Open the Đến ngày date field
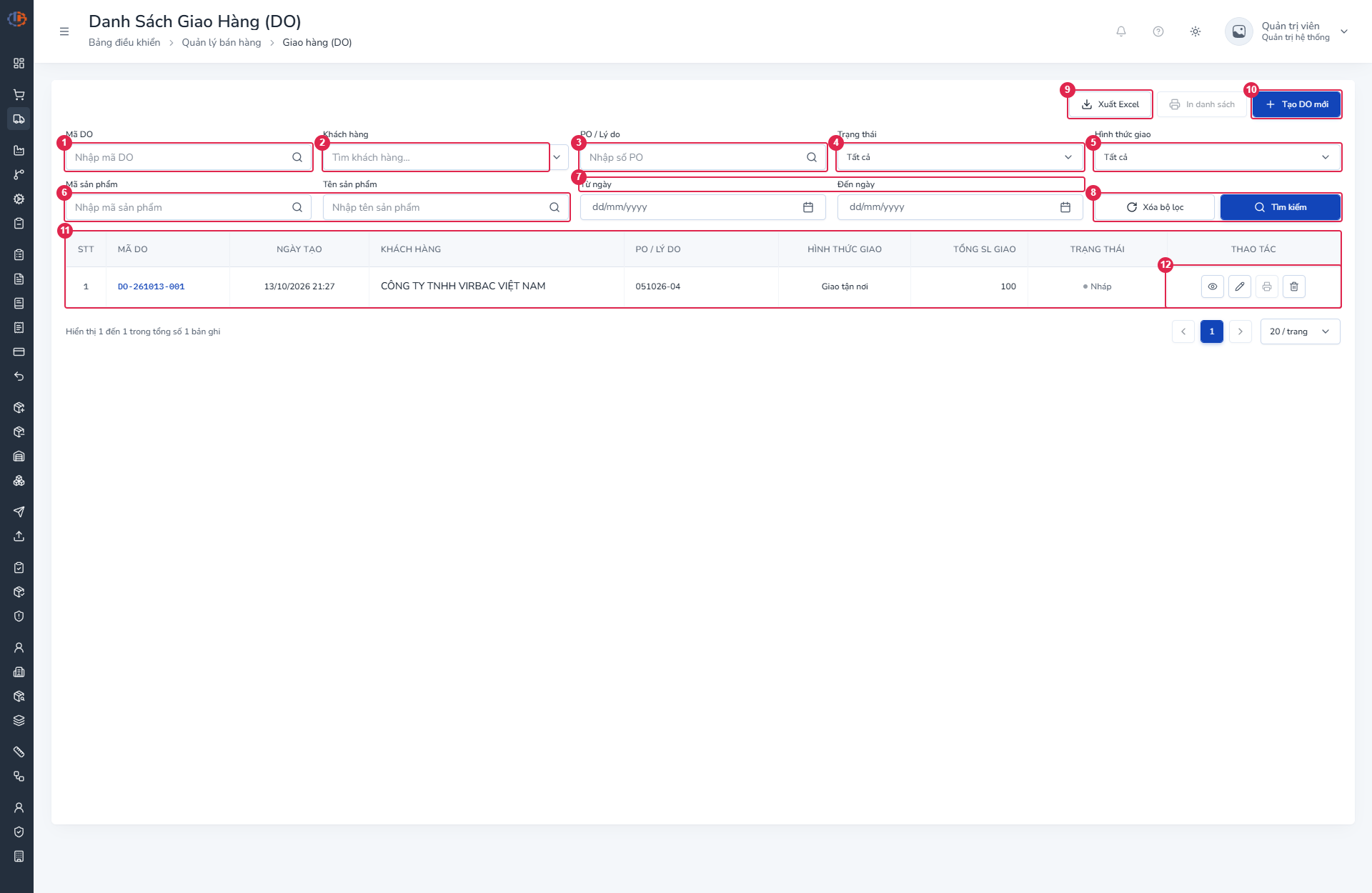The image size is (1372, 893). pos(960,207)
